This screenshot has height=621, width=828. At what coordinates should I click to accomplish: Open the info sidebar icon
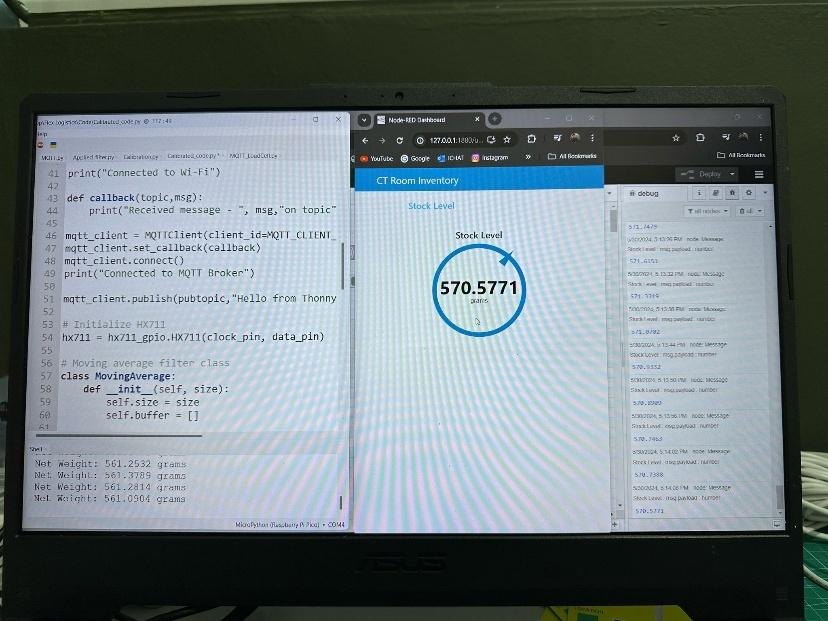click(699, 193)
